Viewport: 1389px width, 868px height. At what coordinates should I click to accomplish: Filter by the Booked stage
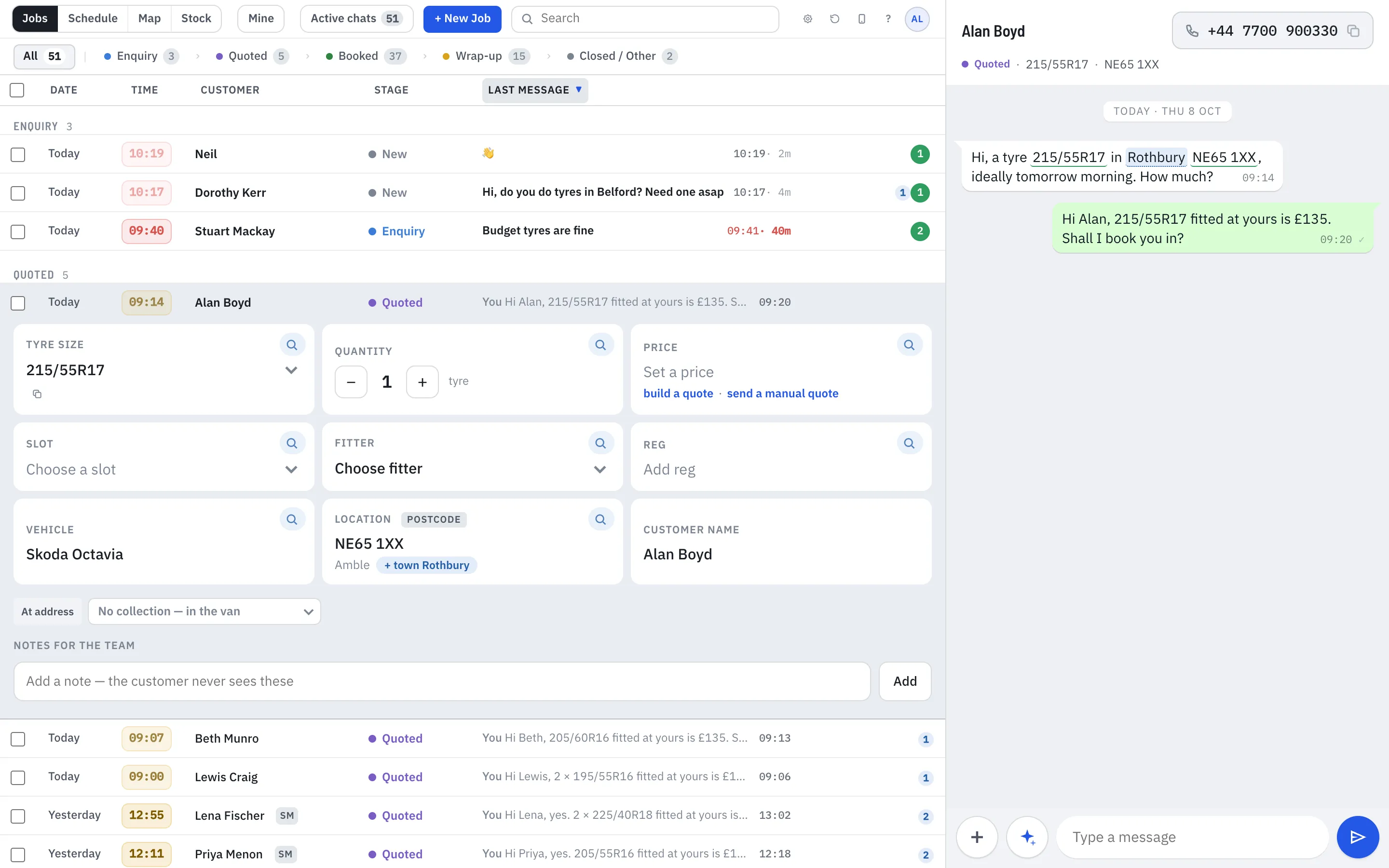pyautogui.click(x=366, y=55)
